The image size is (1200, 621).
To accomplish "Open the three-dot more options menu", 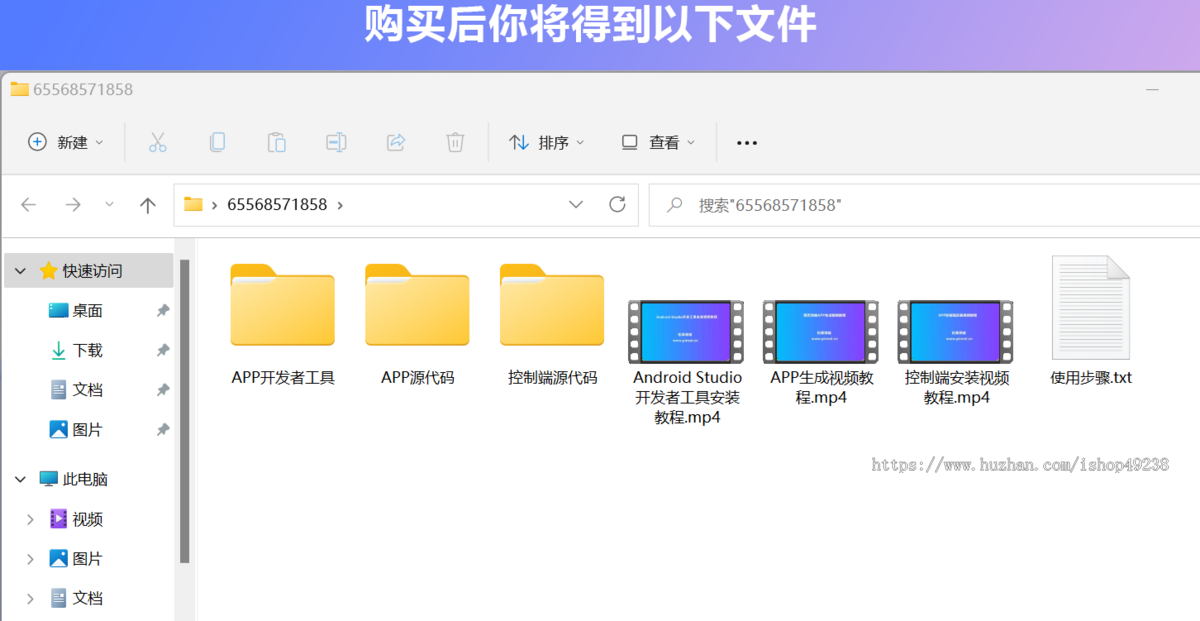I will tap(747, 143).
